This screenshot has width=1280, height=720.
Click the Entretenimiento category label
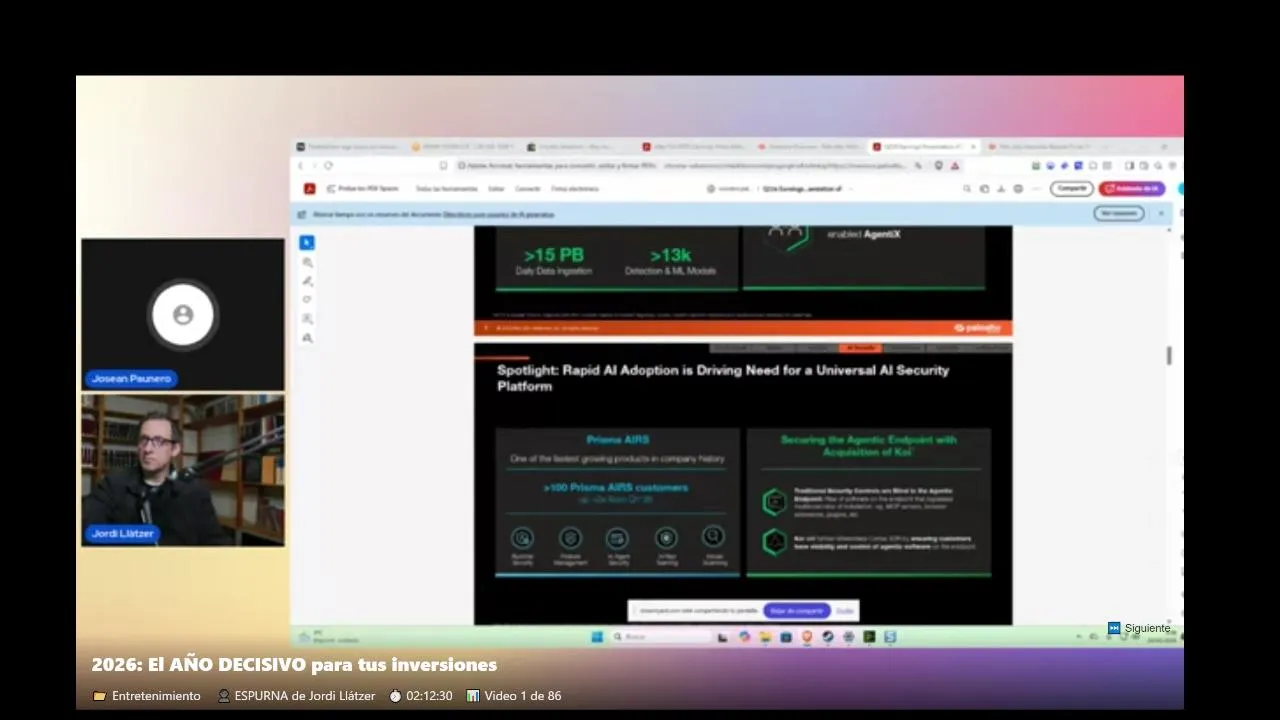click(x=156, y=696)
